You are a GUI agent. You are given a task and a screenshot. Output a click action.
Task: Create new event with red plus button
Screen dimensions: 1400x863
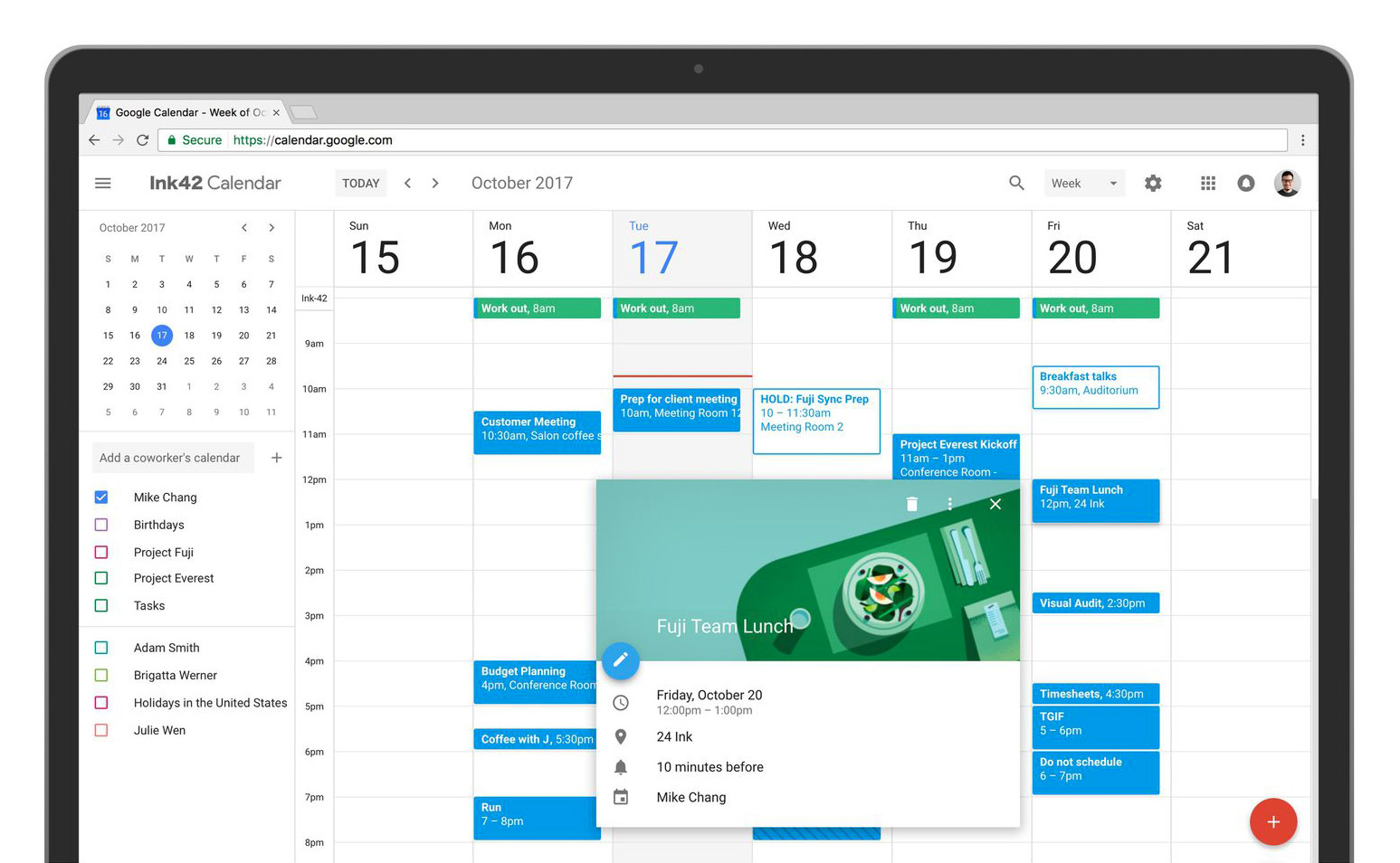[1272, 821]
